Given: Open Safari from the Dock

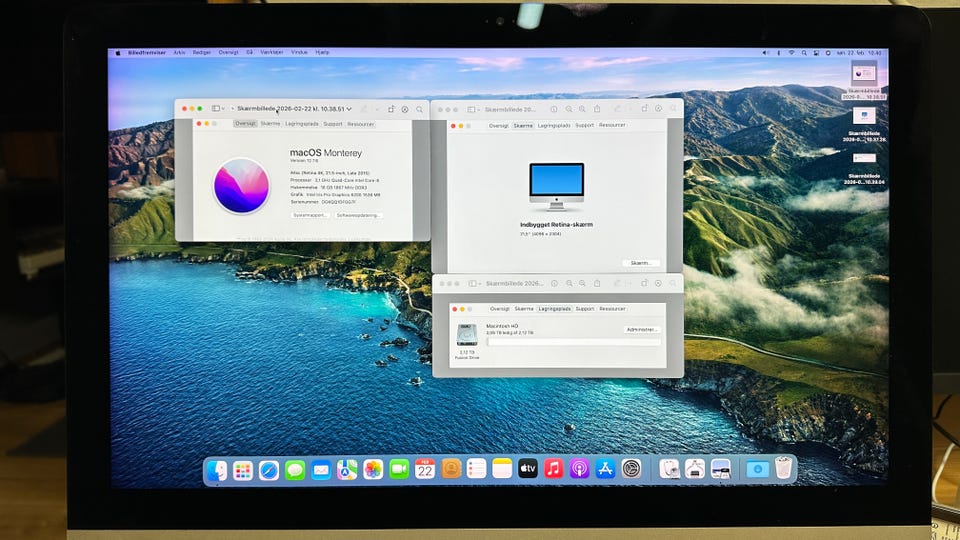Looking at the screenshot, I should [268, 469].
